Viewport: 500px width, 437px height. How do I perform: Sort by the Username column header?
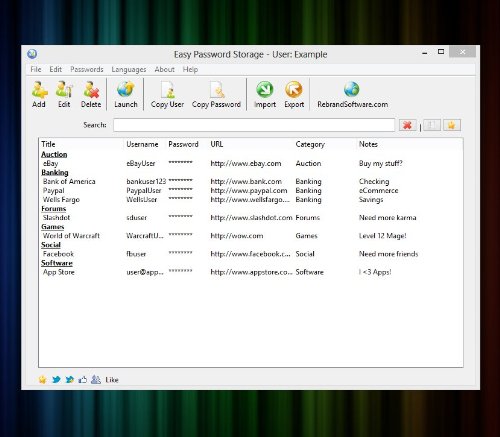142,144
